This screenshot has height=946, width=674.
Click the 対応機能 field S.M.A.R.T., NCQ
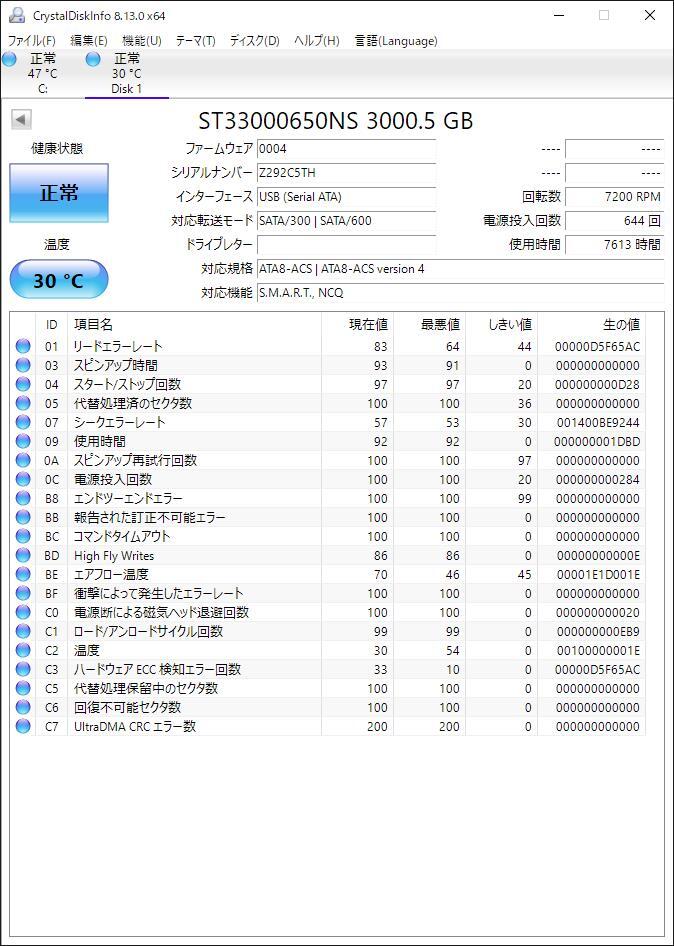(x=460, y=293)
